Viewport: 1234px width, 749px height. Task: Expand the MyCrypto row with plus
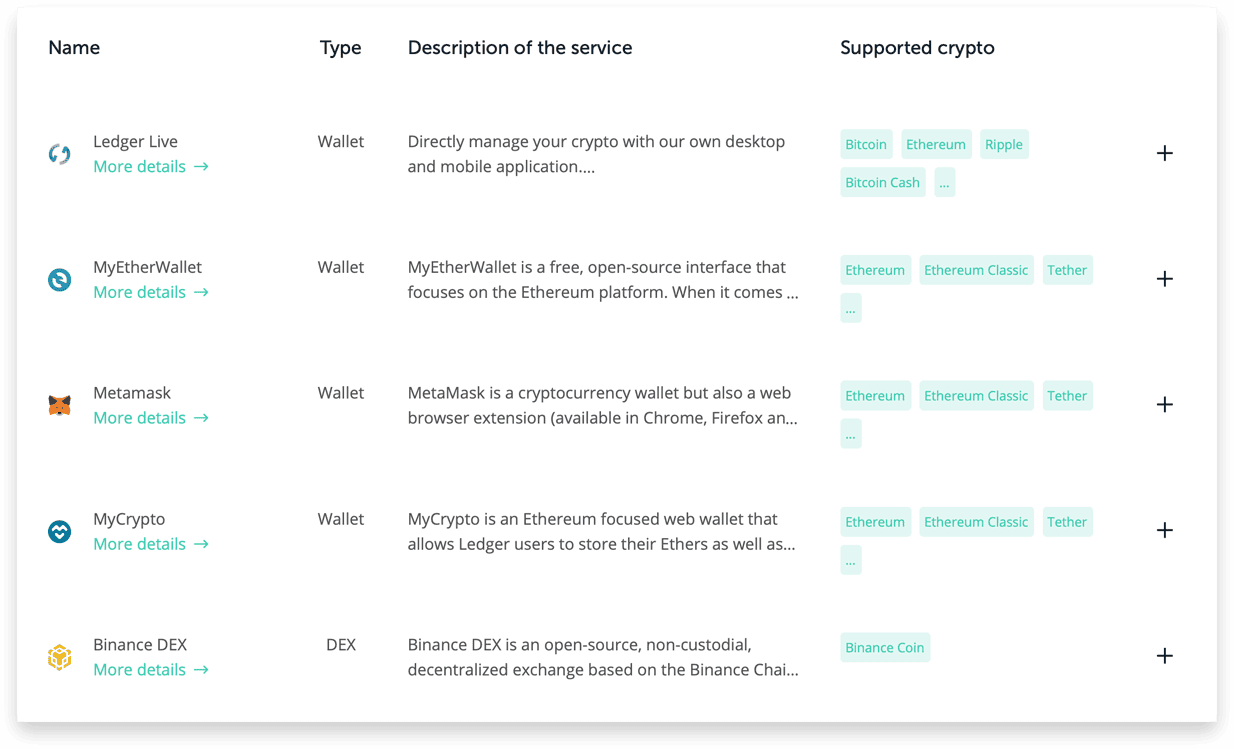point(1164,531)
